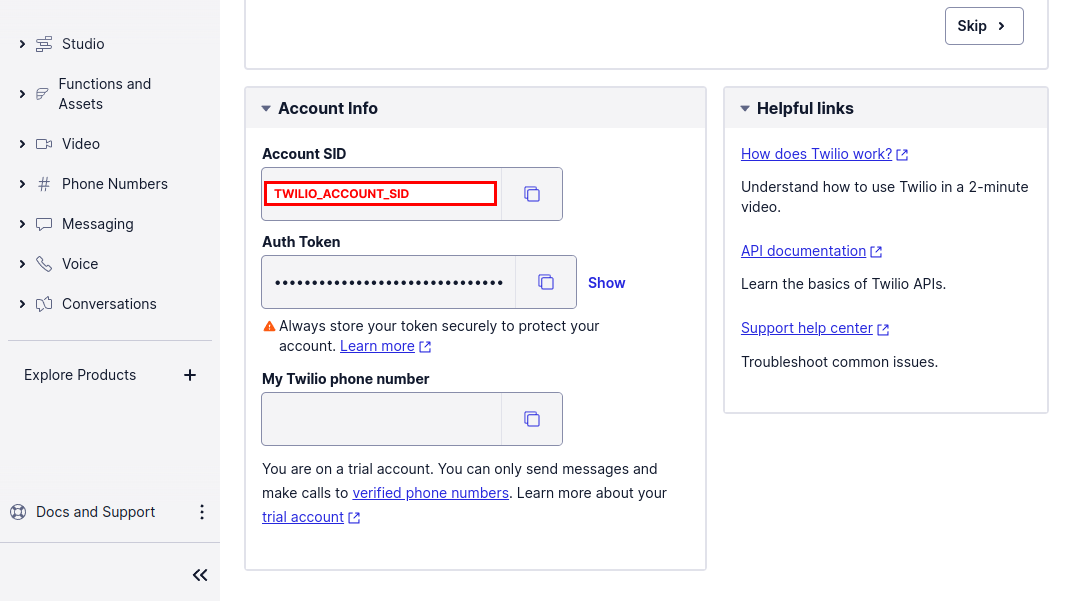Image resolution: width=1068 pixels, height=601 pixels.
Task: Copy the Auth Token
Action: pos(546,282)
